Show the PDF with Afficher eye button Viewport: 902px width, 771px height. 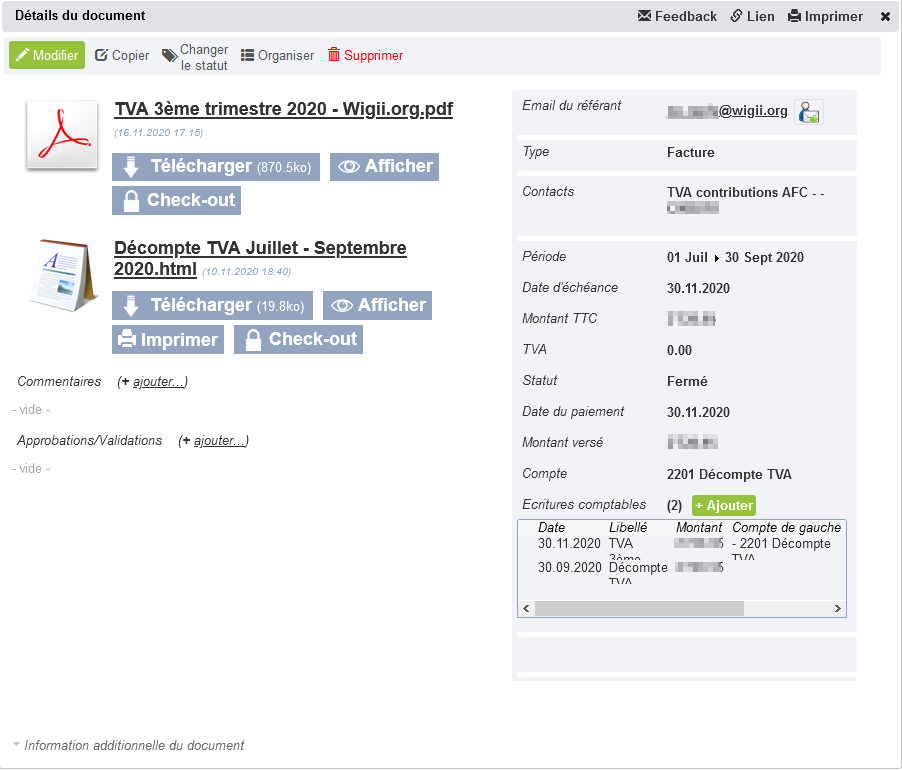click(x=384, y=167)
